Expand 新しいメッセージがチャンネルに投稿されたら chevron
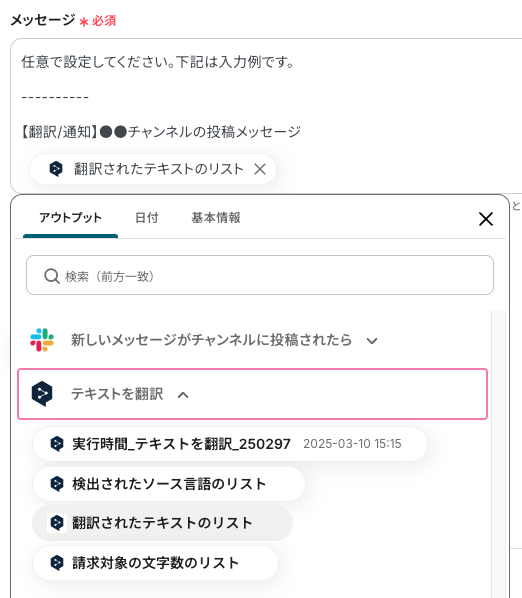This screenshot has height=598, width=522. 372,341
